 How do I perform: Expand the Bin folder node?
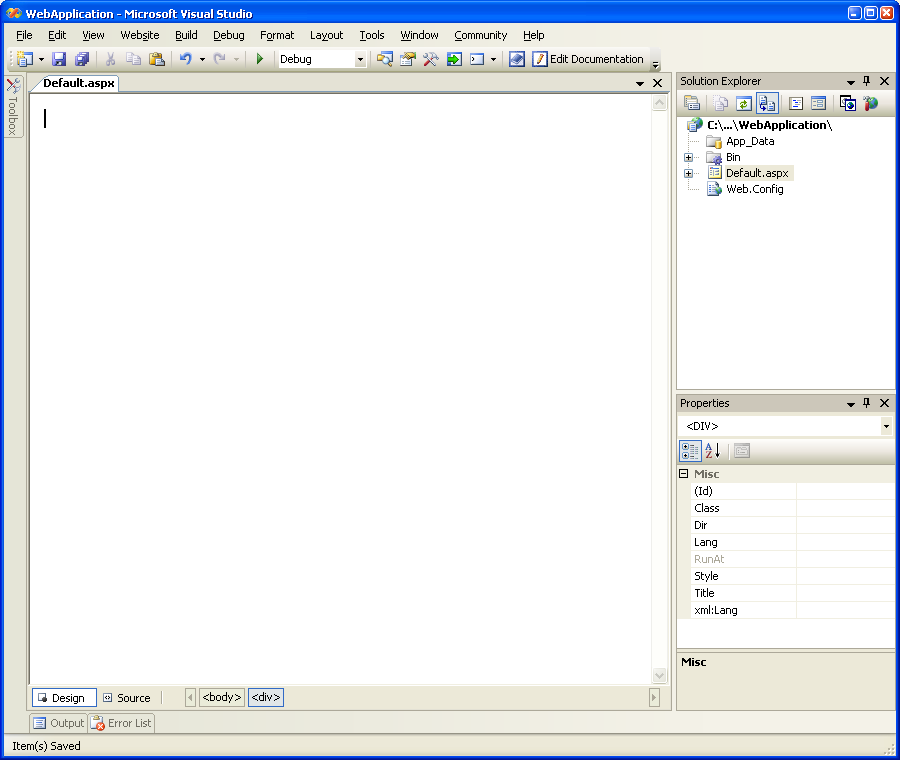[688, 157]
